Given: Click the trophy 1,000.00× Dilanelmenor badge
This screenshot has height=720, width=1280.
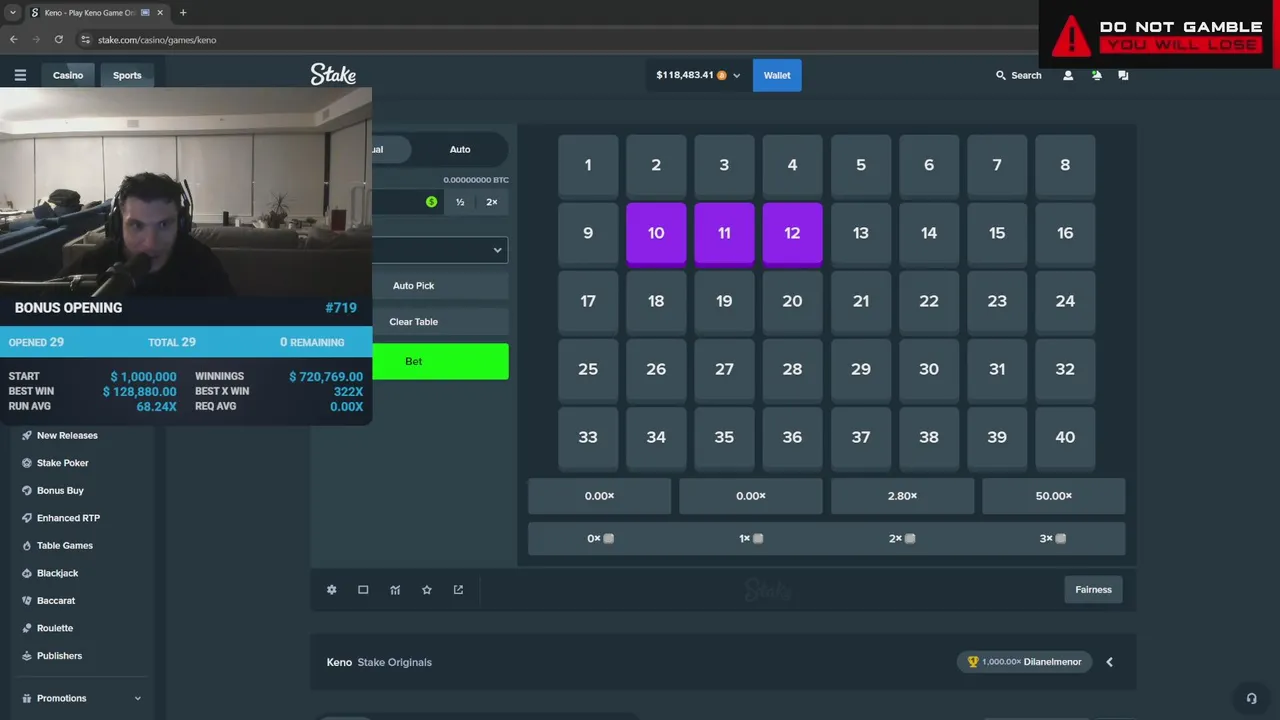Looking at the screenshot, I should 1025,662.
